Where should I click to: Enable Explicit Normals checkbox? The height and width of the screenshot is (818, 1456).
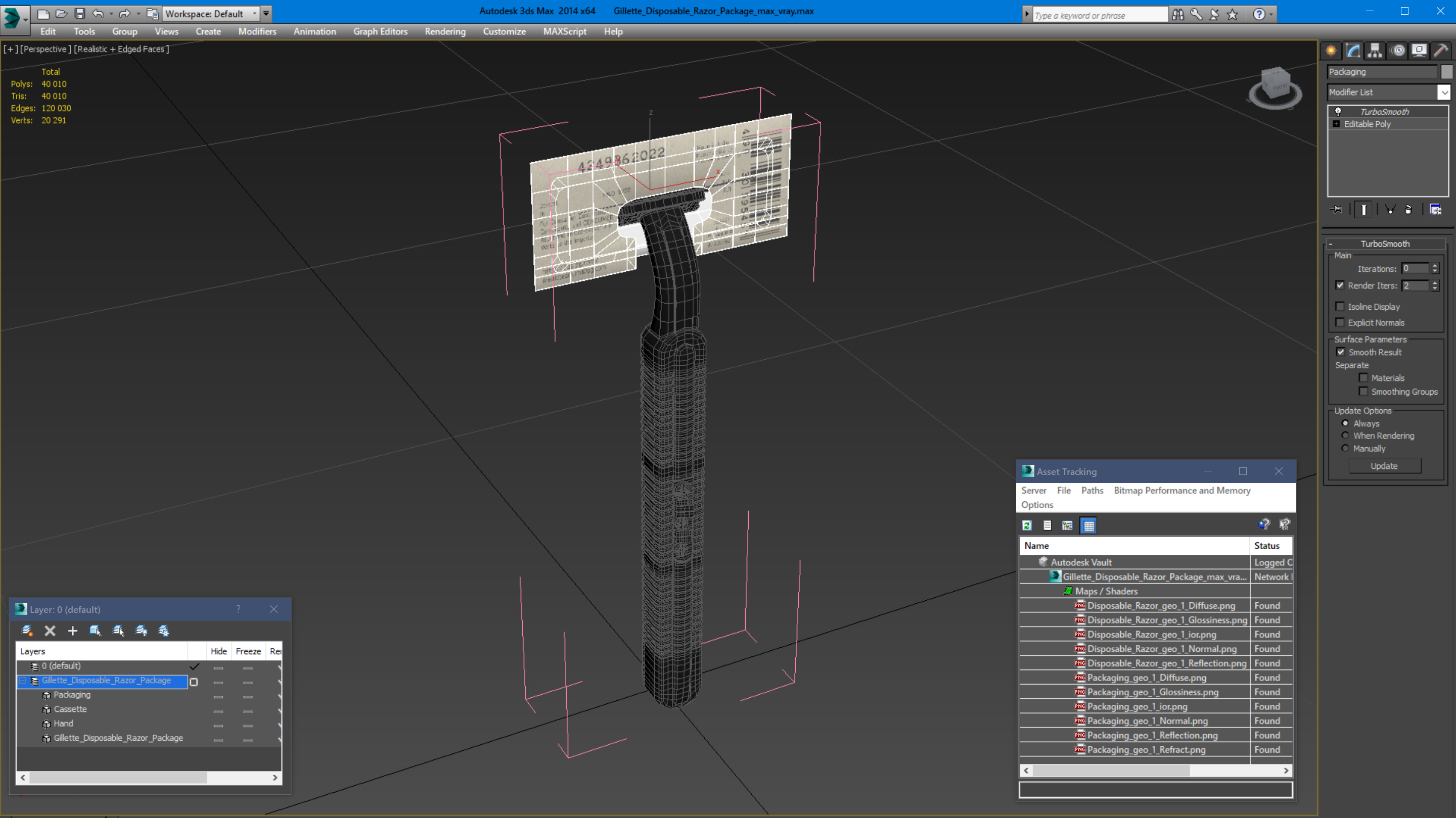1340,322
